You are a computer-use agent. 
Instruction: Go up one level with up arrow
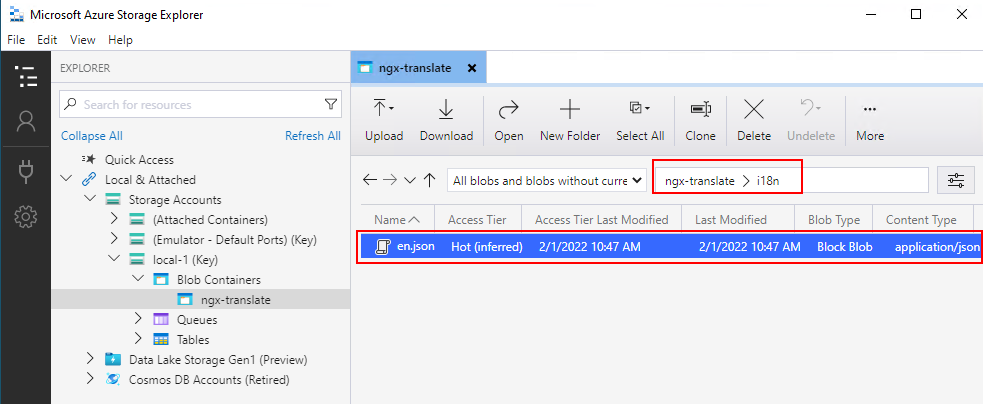point(429,181)
